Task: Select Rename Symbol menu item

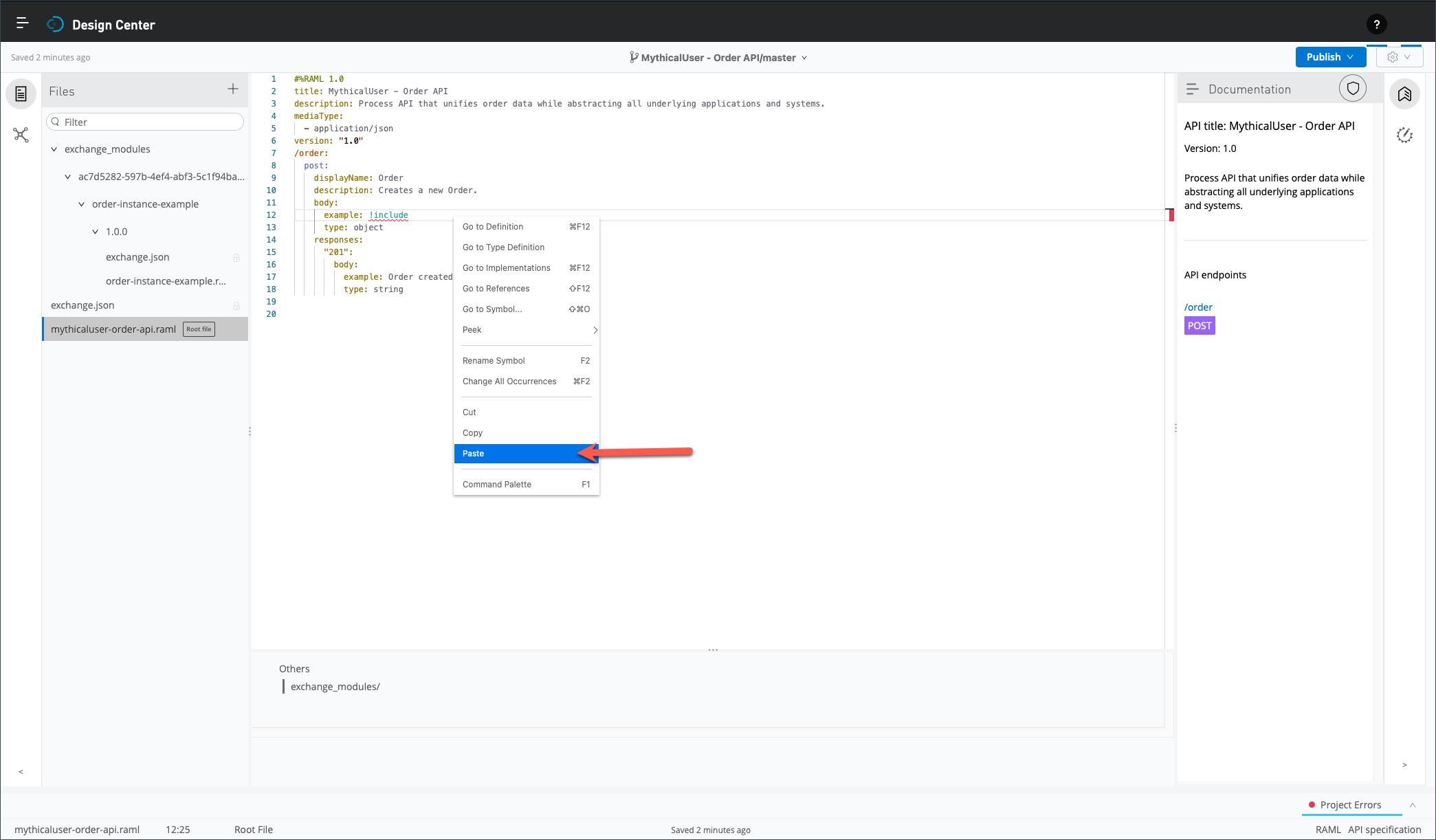Action: pyautogui.click(x=527, y=361)
